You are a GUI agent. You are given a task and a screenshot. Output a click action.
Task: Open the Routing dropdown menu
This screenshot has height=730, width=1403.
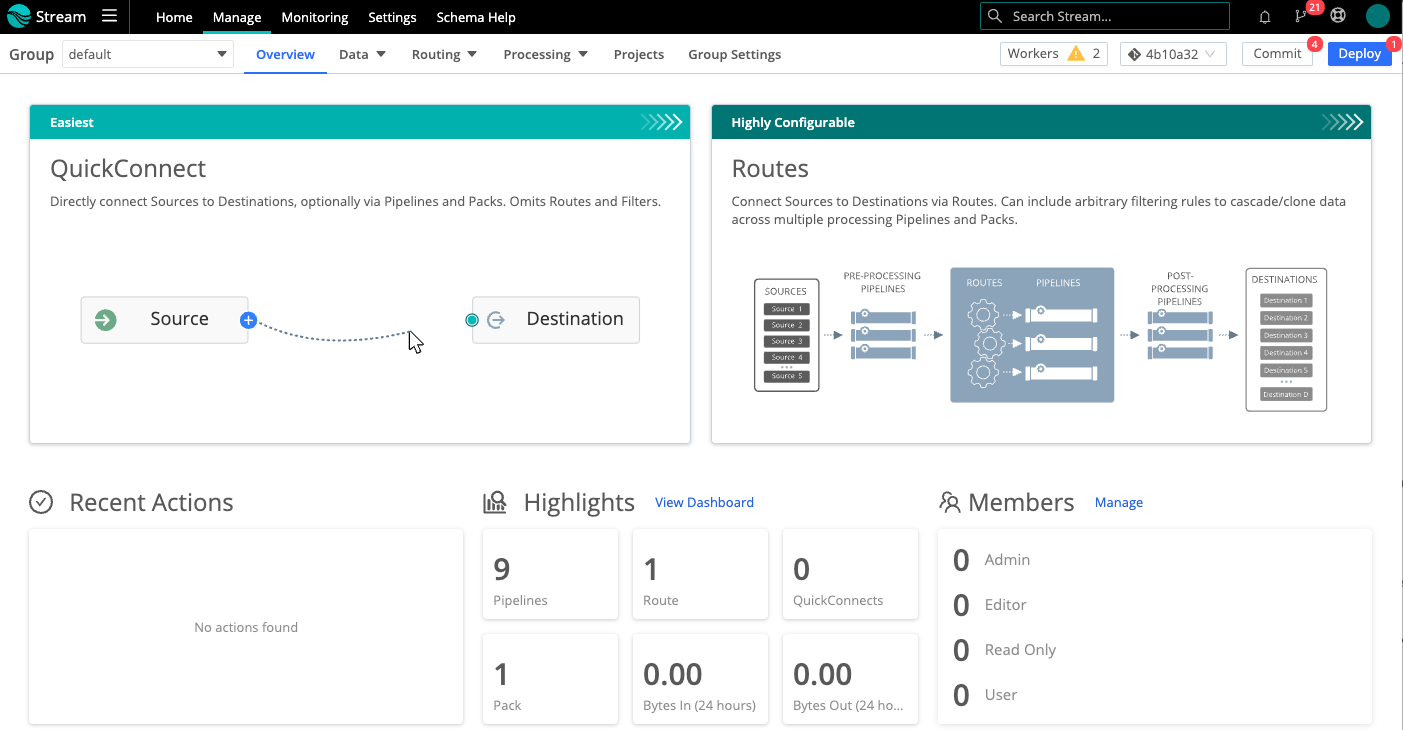click(445, 54)
